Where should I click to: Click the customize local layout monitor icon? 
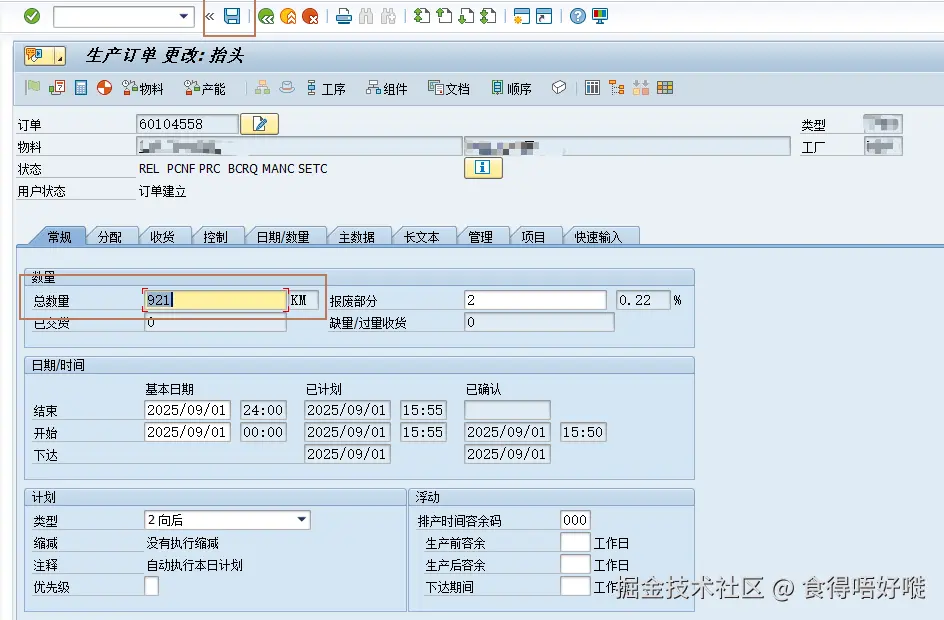pyautogui.click(x=600, y=16)
